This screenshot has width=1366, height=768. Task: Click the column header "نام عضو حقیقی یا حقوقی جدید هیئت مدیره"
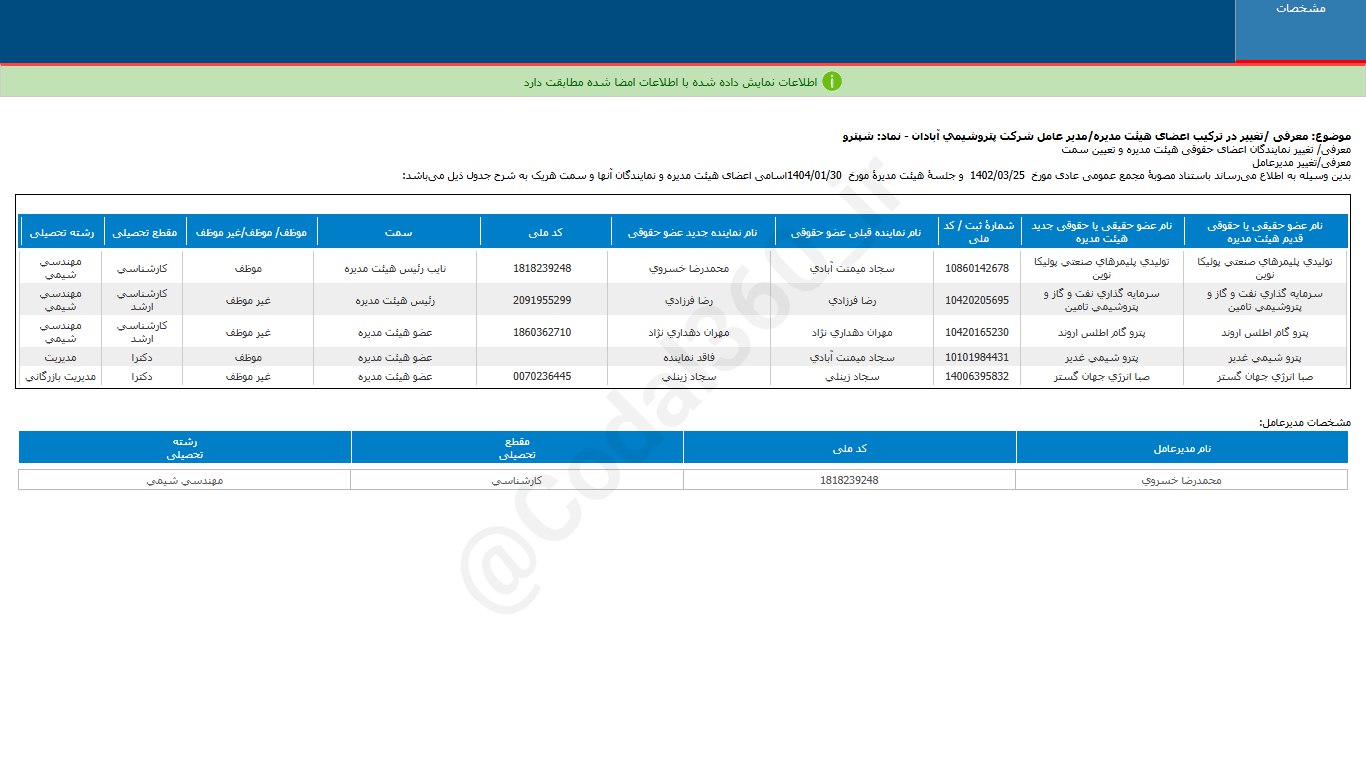(1101, 232)
